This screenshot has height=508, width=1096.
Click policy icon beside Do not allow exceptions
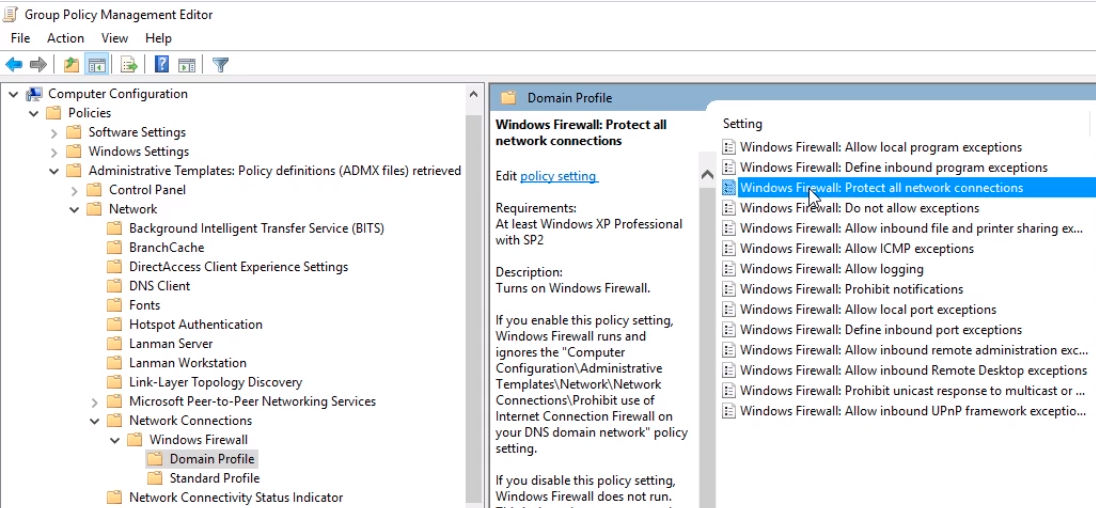point(729,208)
